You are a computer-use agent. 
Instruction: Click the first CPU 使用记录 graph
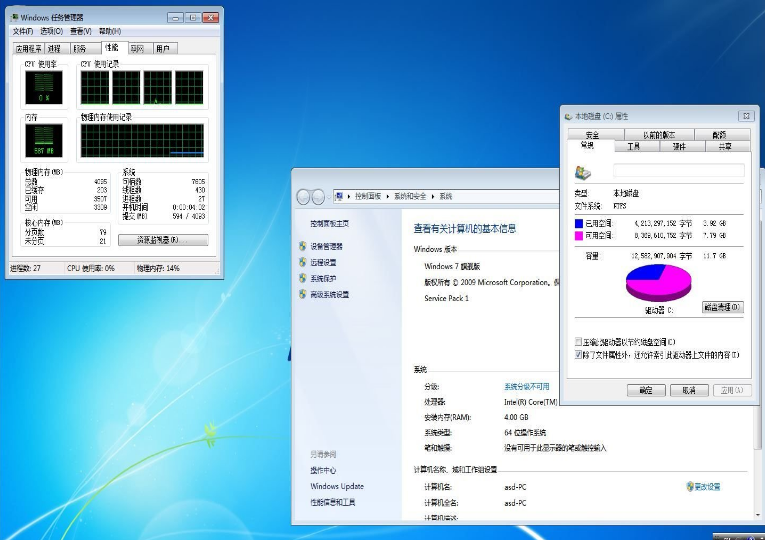click(x=95, y=87)
